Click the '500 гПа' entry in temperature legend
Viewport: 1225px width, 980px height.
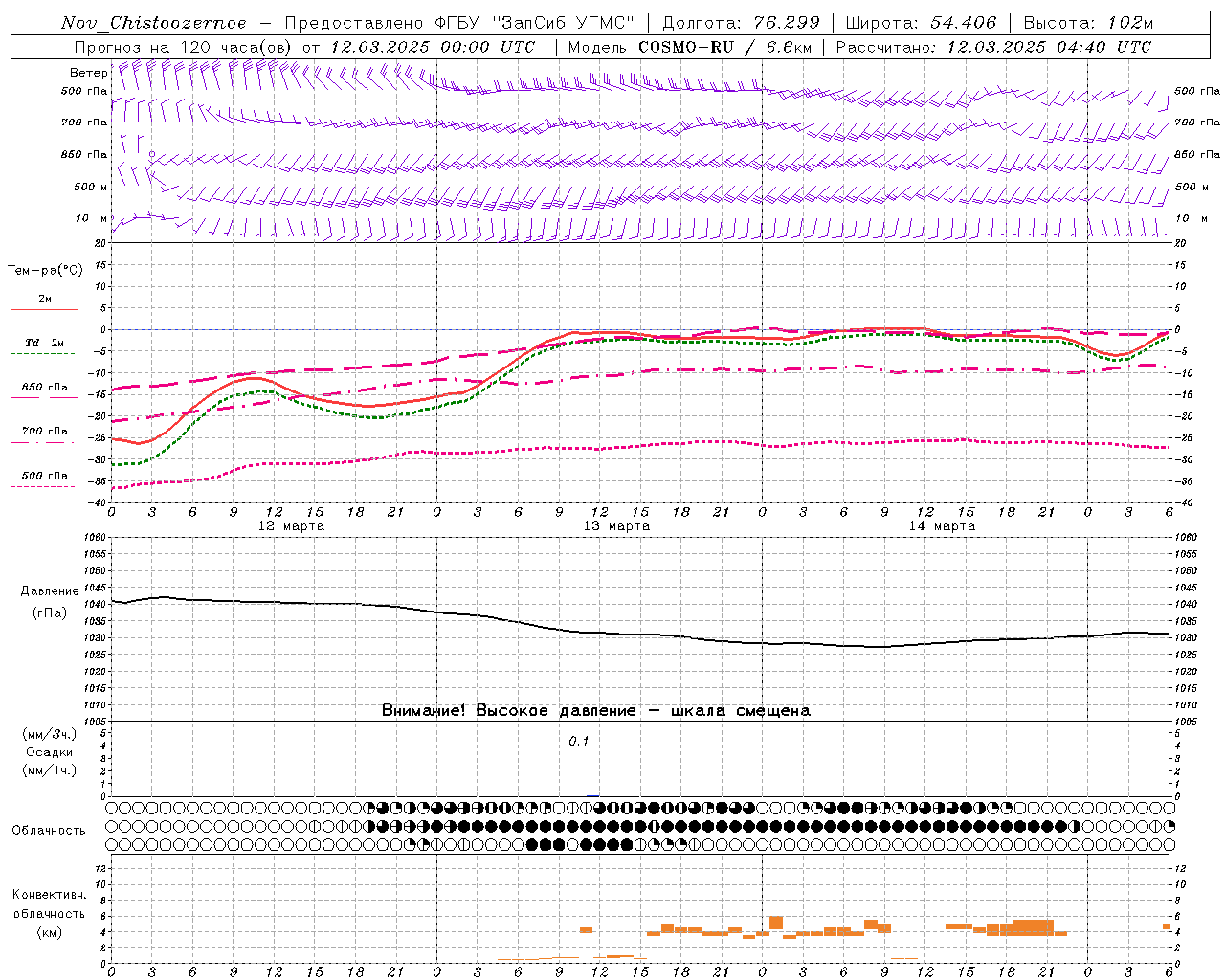(x=45, y=476)
